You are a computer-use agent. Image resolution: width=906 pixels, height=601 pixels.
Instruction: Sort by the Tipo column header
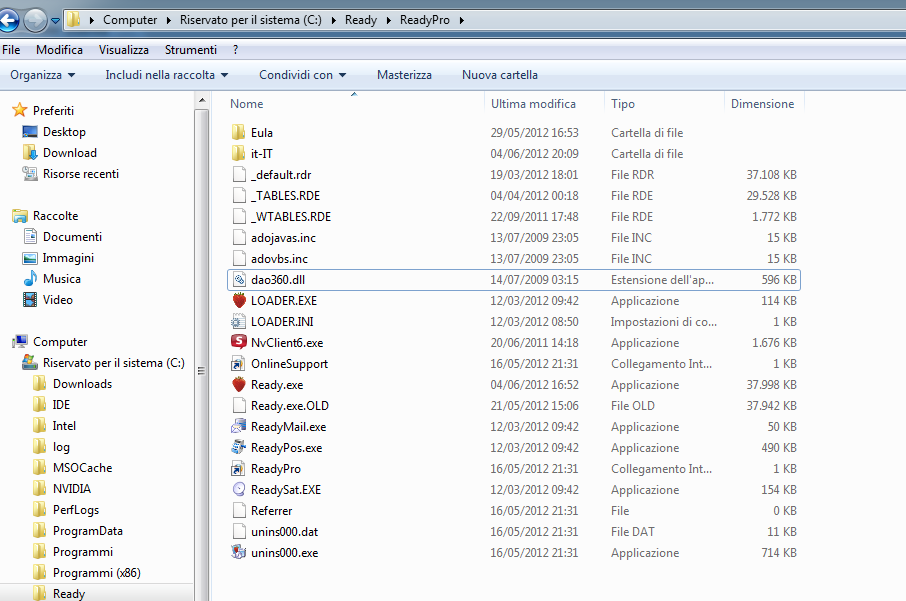(x=623, y=104)
